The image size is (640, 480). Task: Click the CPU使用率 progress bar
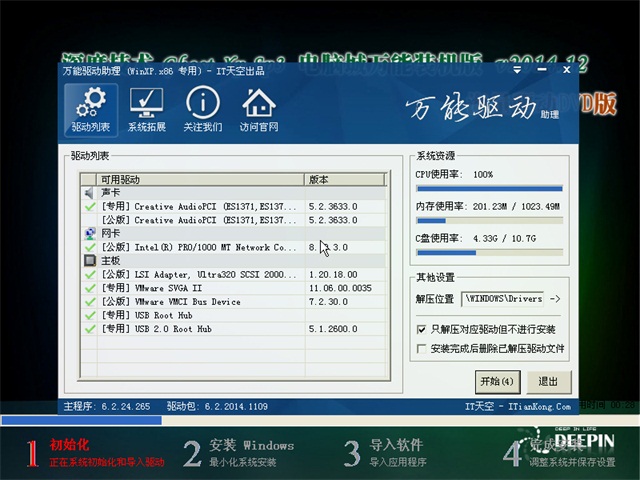(x=489, y=188)
